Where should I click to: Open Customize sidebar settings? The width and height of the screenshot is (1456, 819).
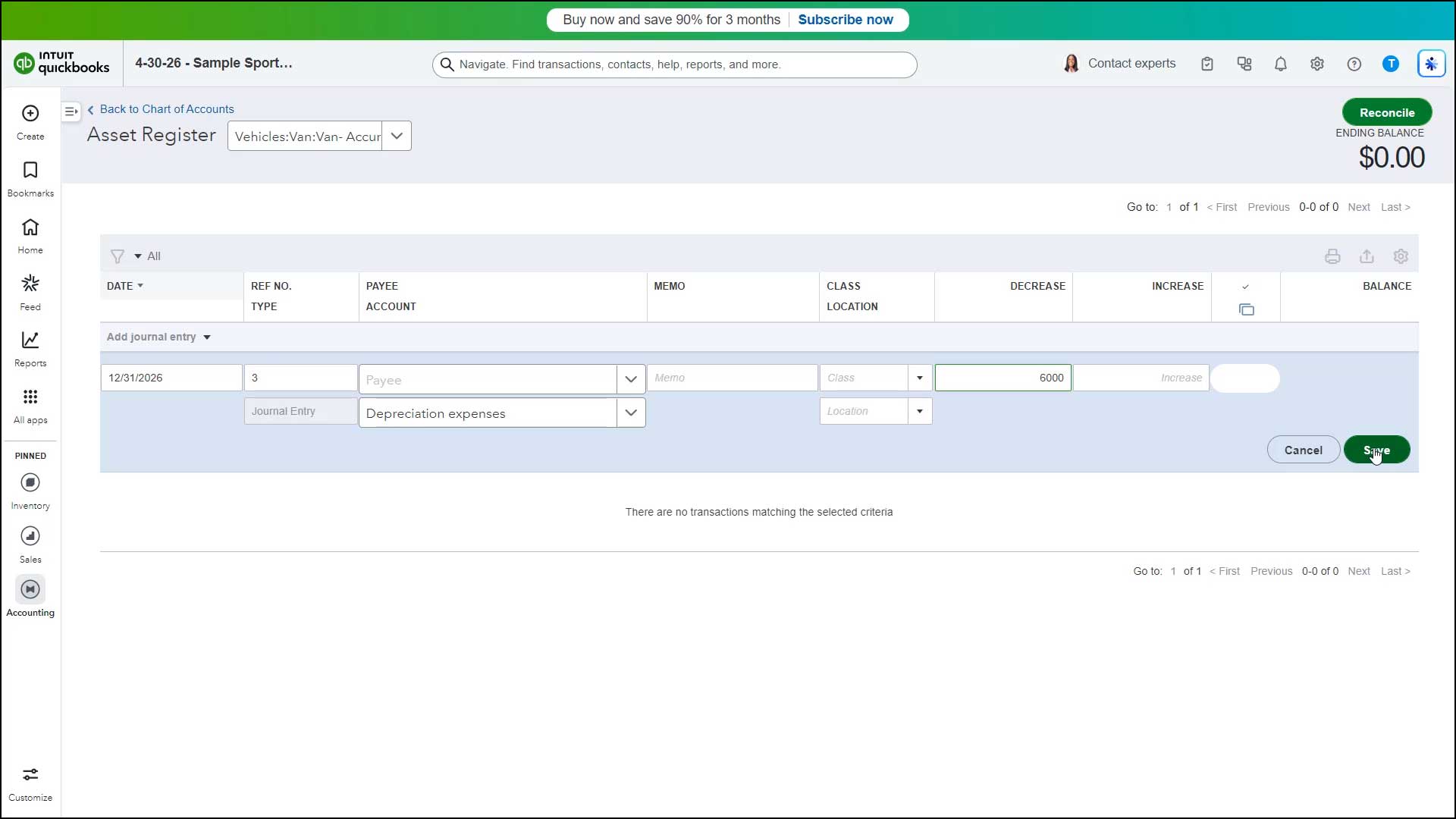coord(30,783)
